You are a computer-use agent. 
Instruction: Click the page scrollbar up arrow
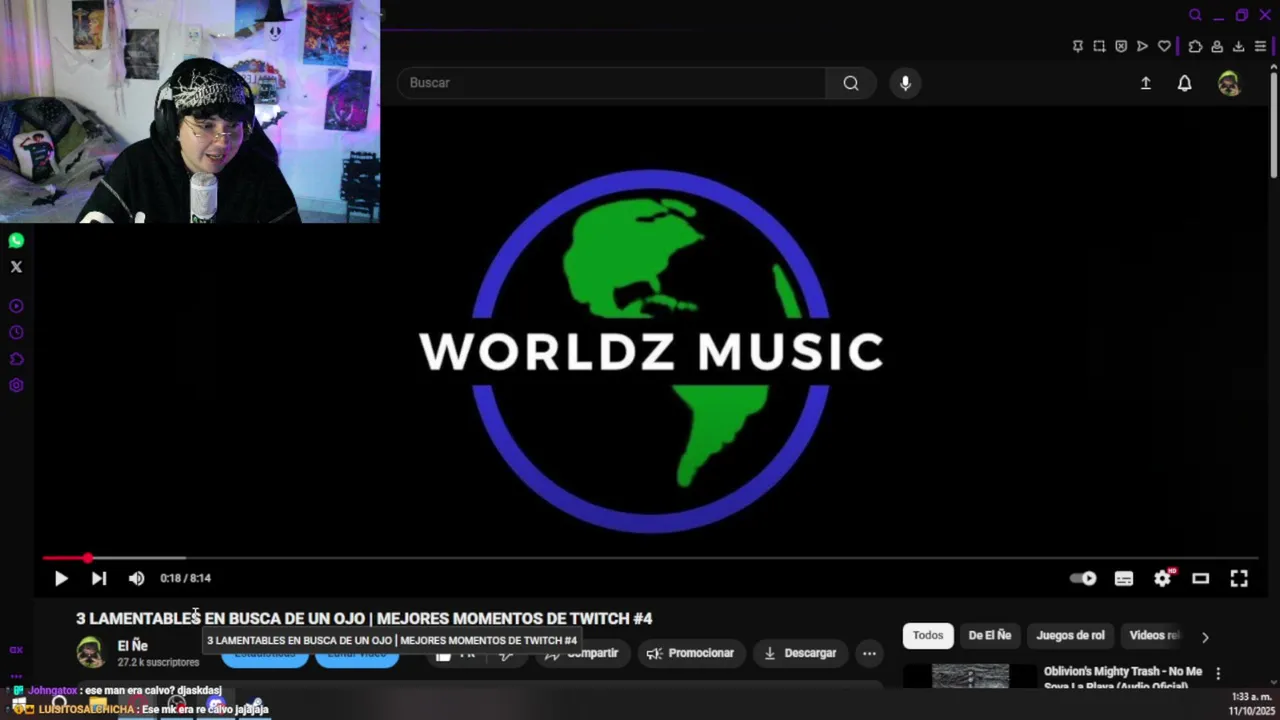1273,68
